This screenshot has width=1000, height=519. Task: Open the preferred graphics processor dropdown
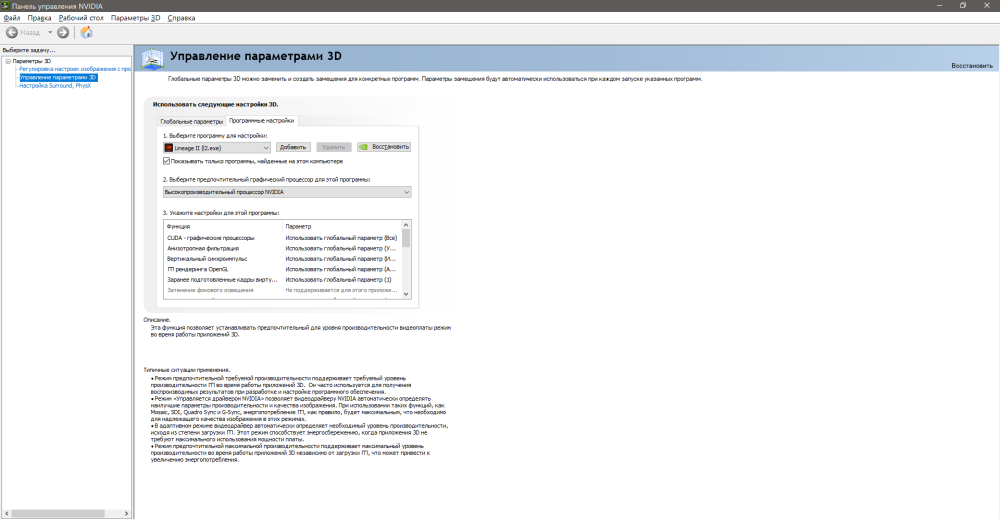tap(406, 192)
